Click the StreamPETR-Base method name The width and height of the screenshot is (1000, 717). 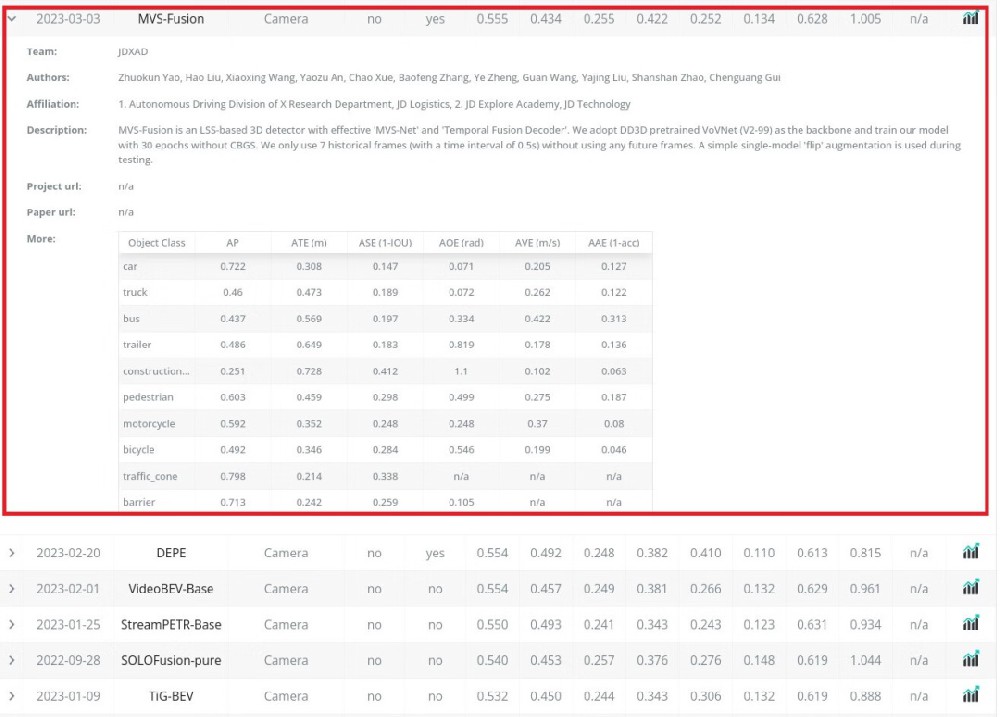[x=171, y=625]
